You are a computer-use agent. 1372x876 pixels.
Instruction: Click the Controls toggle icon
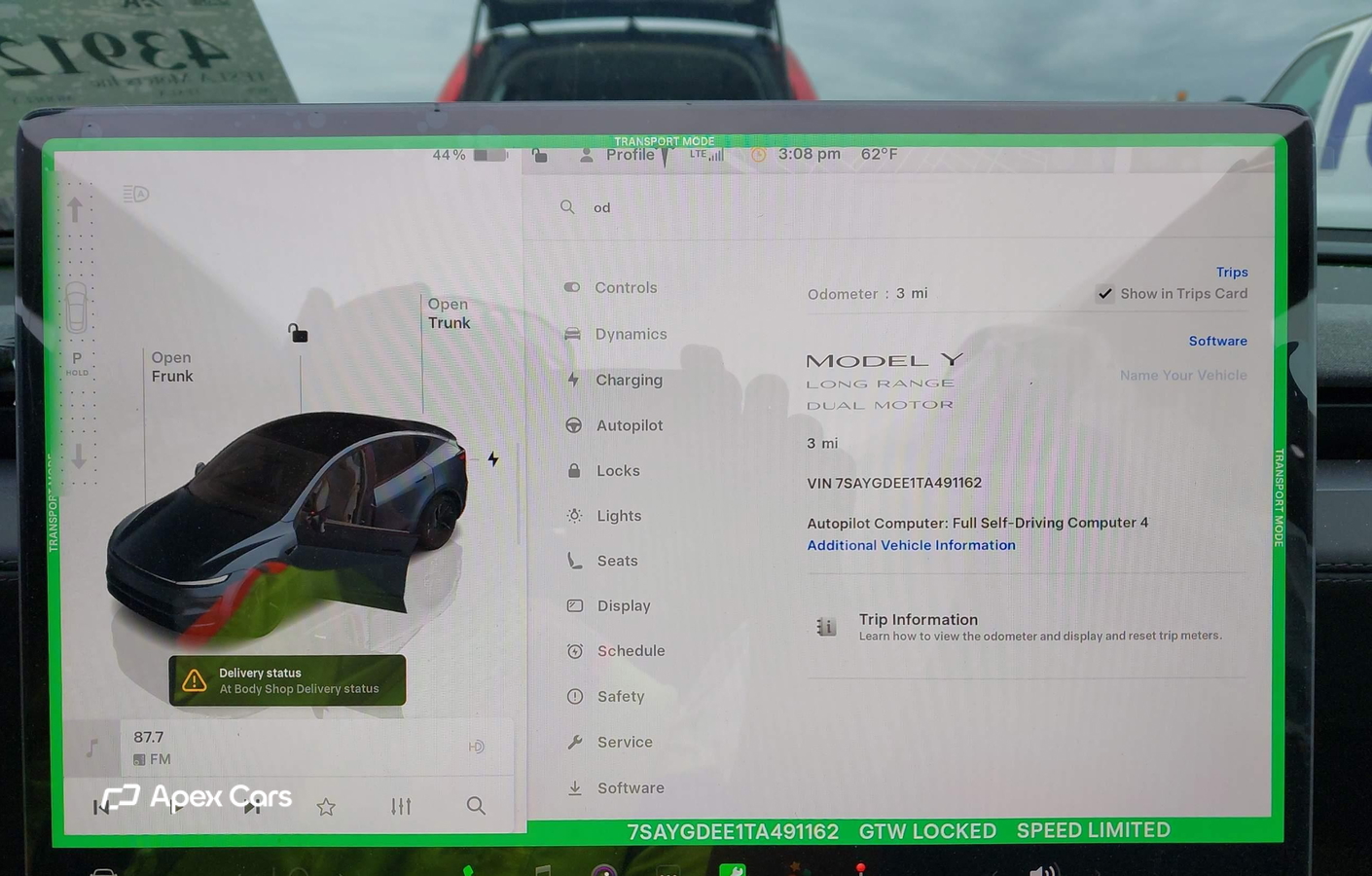tap(572, 287)
